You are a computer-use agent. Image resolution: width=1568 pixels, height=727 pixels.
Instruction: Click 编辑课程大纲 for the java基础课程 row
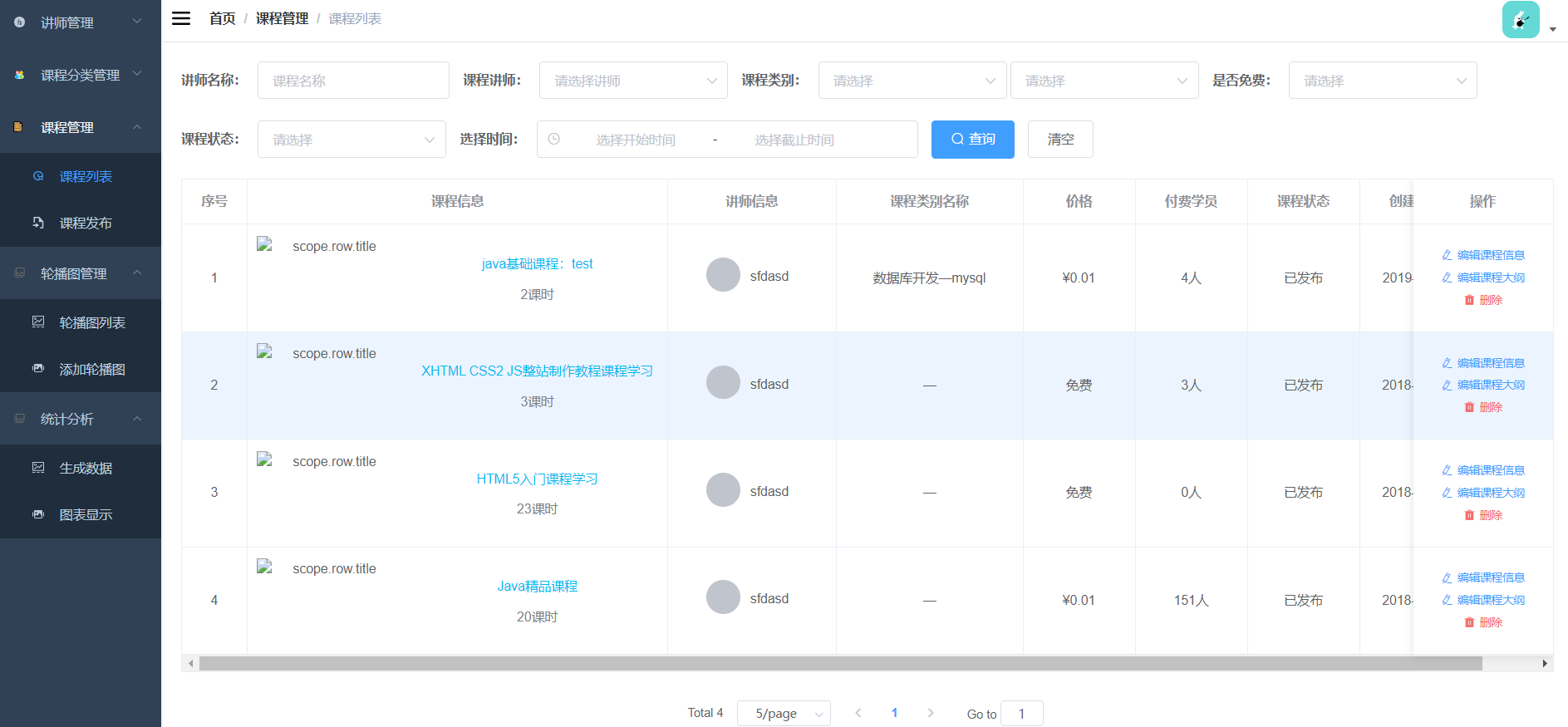(x=1483, y=278)
